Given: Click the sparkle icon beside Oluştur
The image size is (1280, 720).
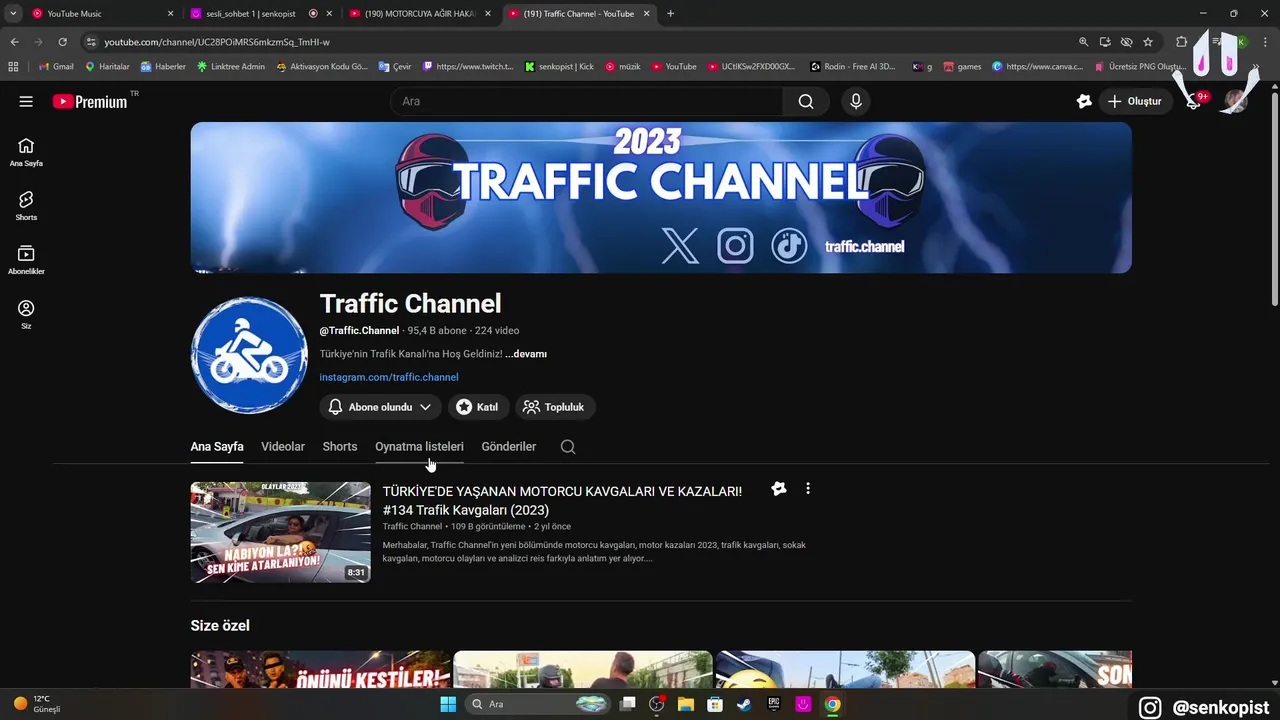Looking at the screenshot, I should (x=1084, y=101).
